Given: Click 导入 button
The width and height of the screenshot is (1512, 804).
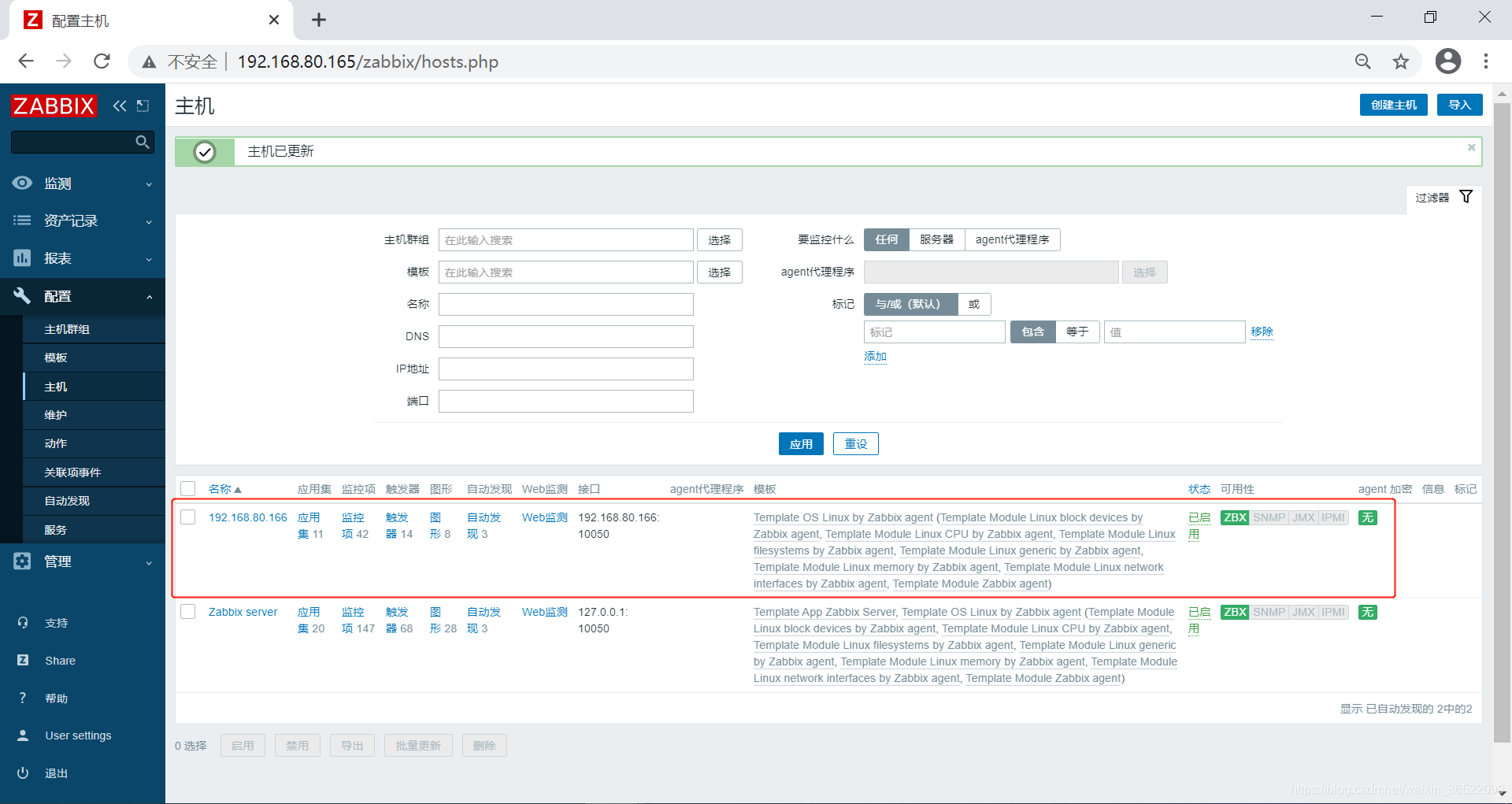Looking at the screenshot, I should point(1459,105).
